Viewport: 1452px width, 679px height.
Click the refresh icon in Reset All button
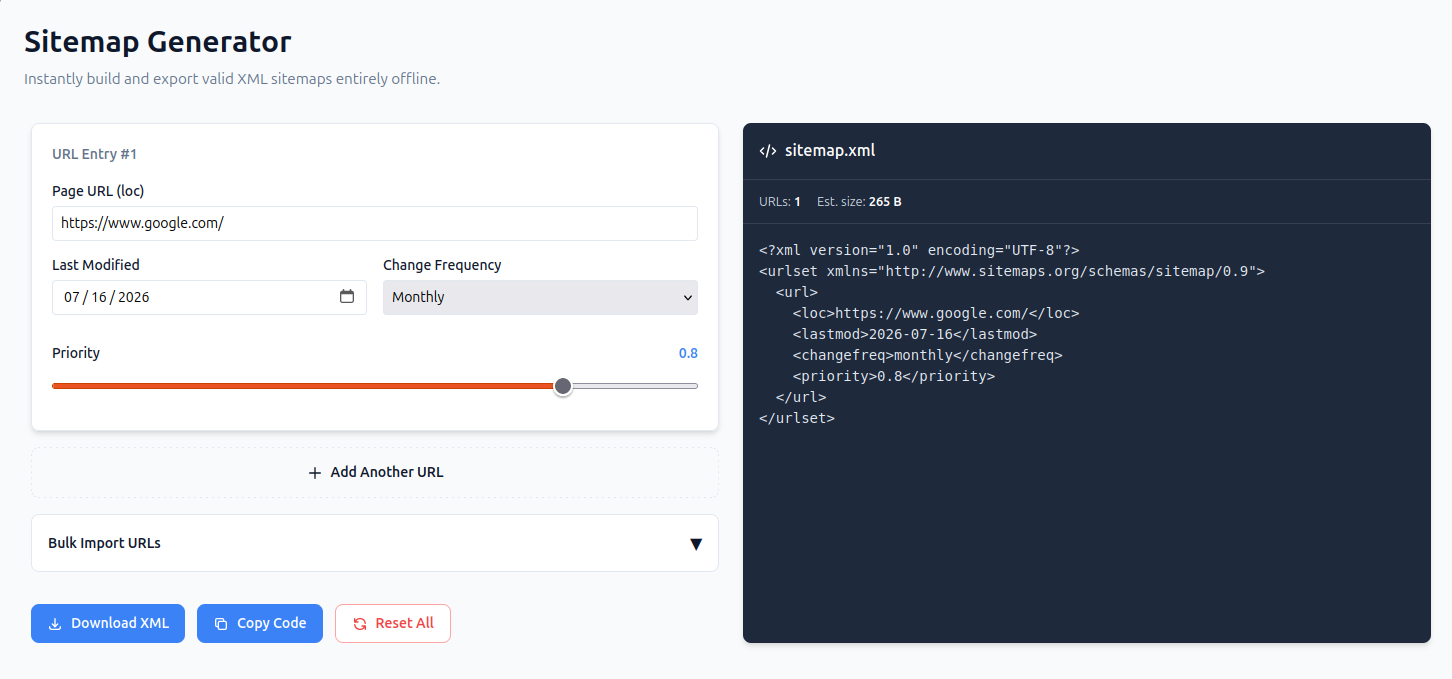360,623
